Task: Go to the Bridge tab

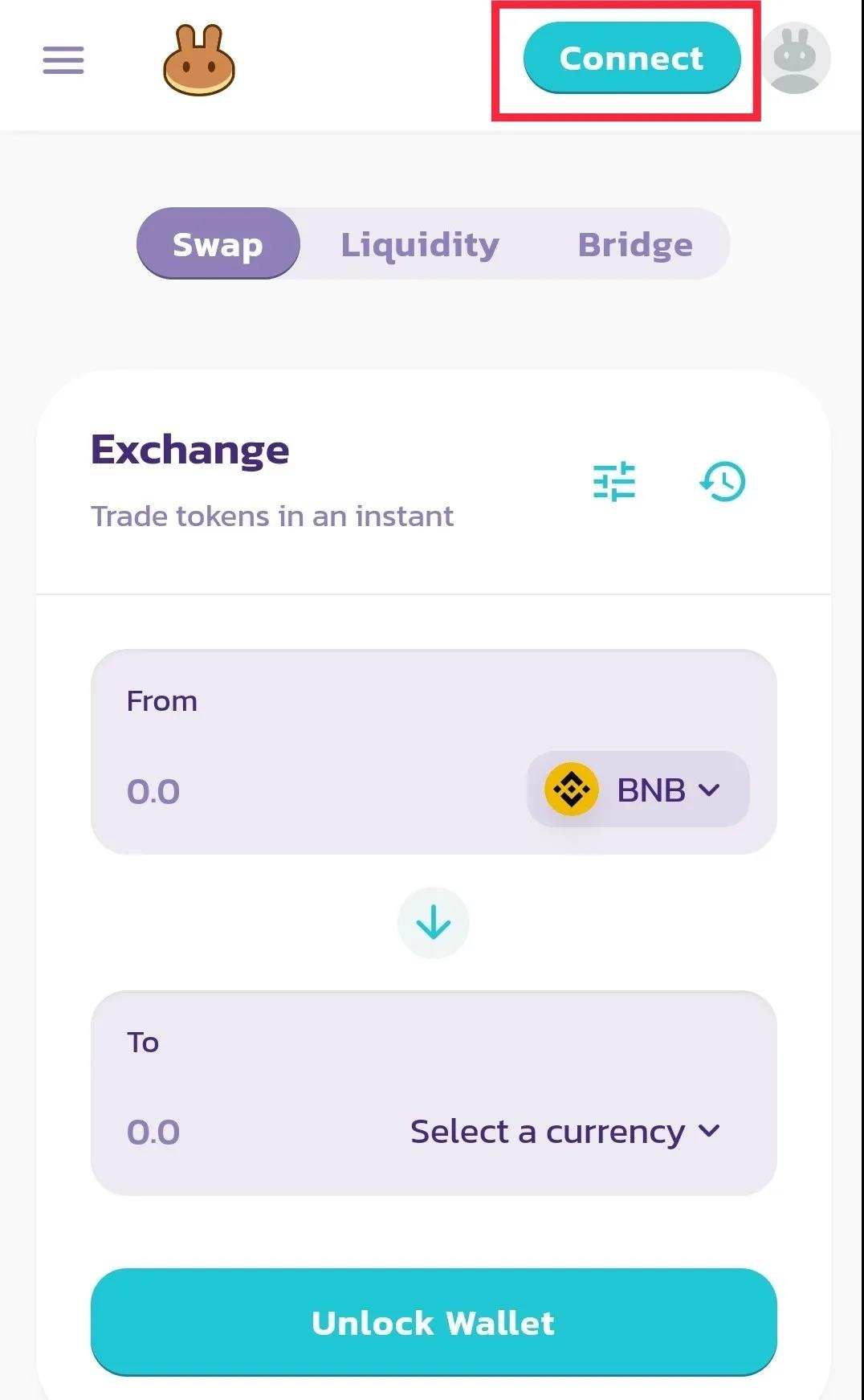Action: pos(635,244)
